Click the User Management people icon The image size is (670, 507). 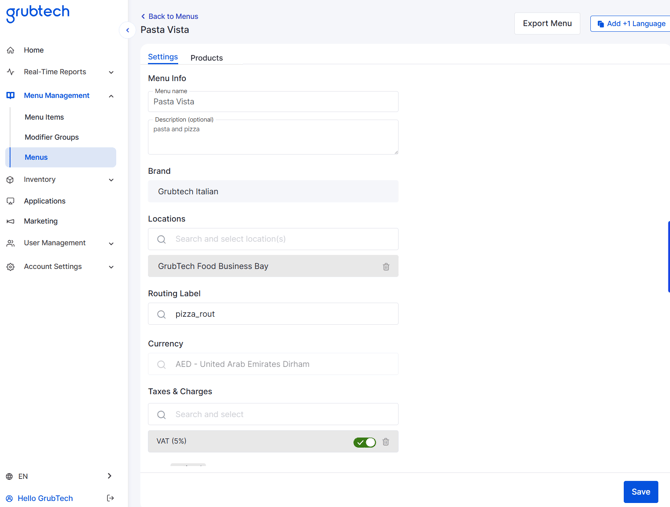point(10,243)
